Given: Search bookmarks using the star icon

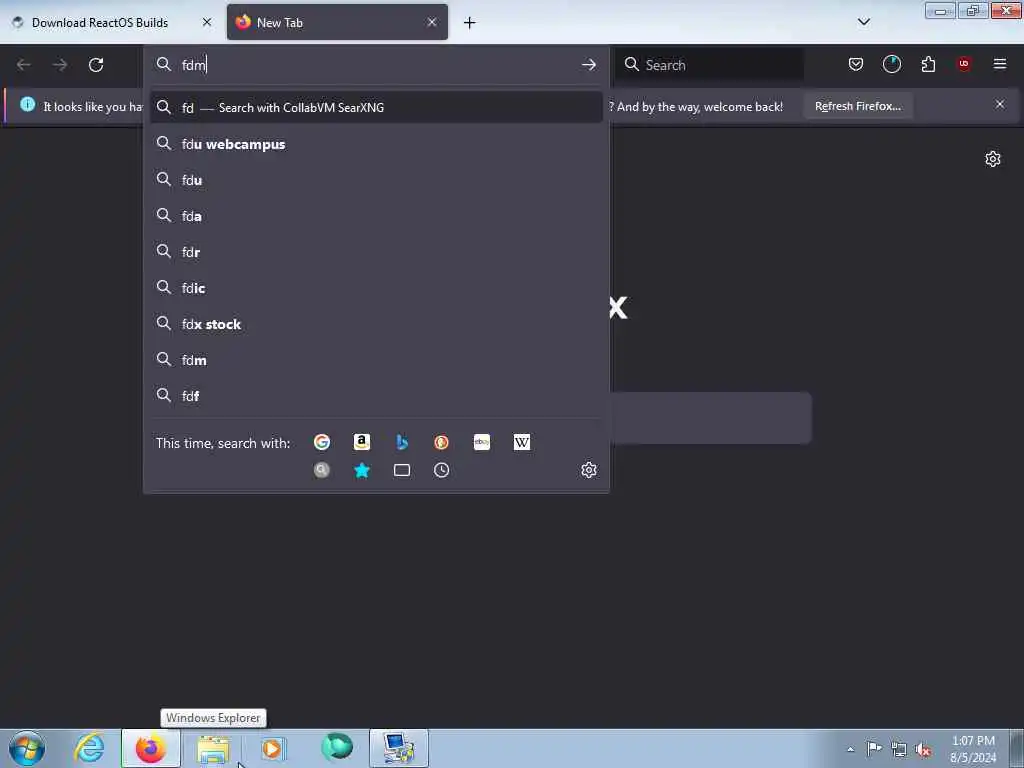Looking at the screenshot, I should tap(362, 470).
